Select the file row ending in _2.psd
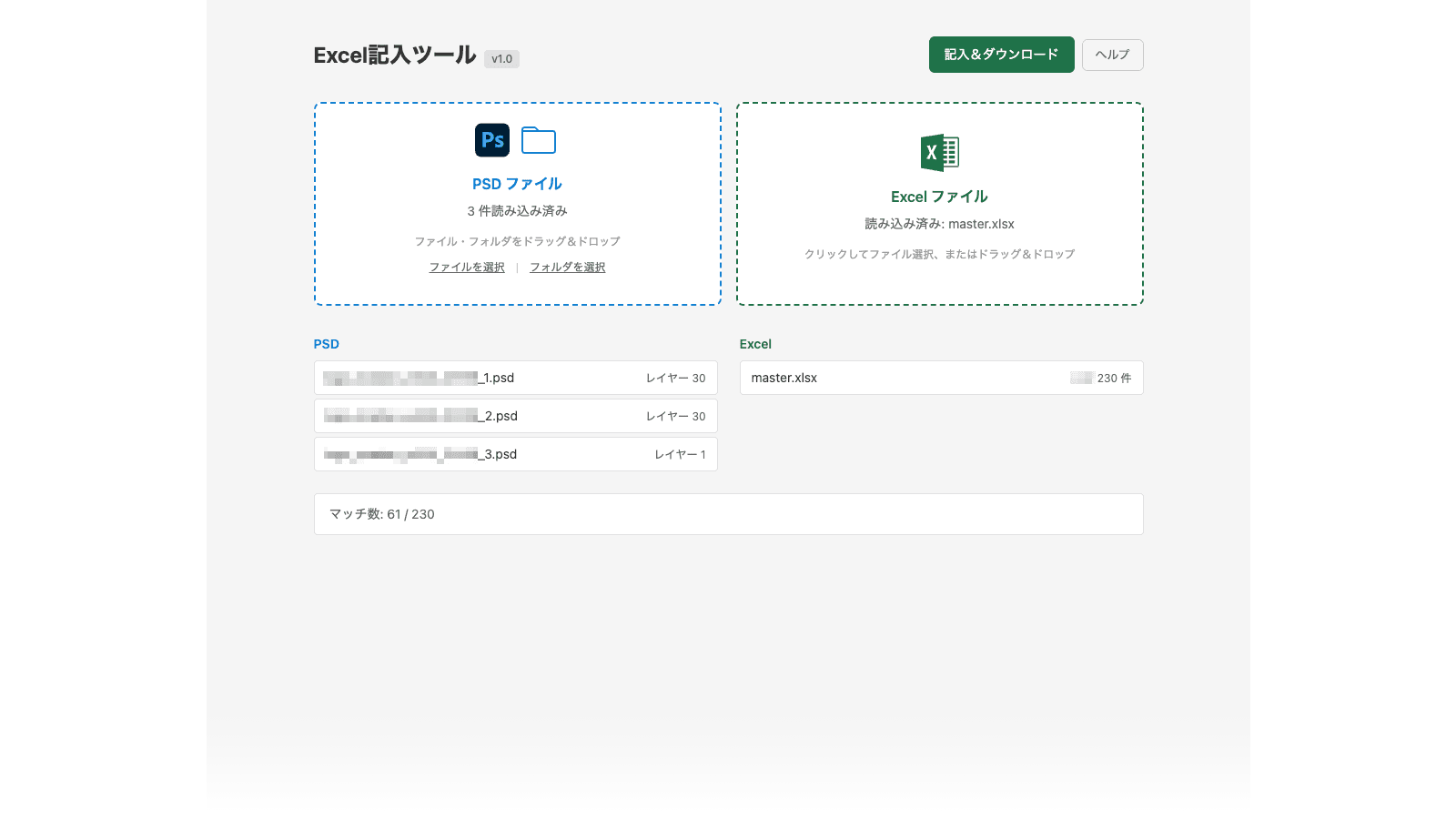Image resolution: width=1456 pixels, height=819 pixels. pos(516,416)
